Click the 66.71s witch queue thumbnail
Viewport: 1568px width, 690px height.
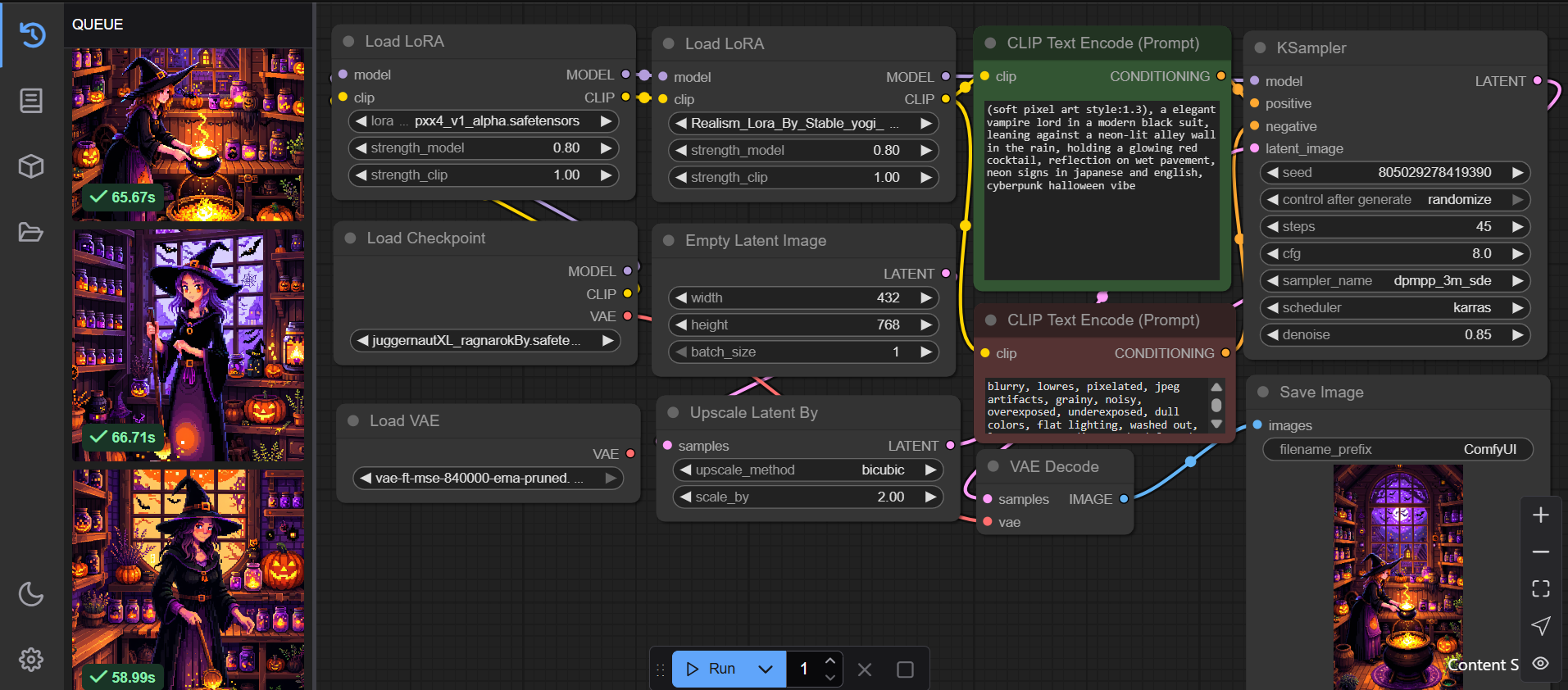(189, 344)
